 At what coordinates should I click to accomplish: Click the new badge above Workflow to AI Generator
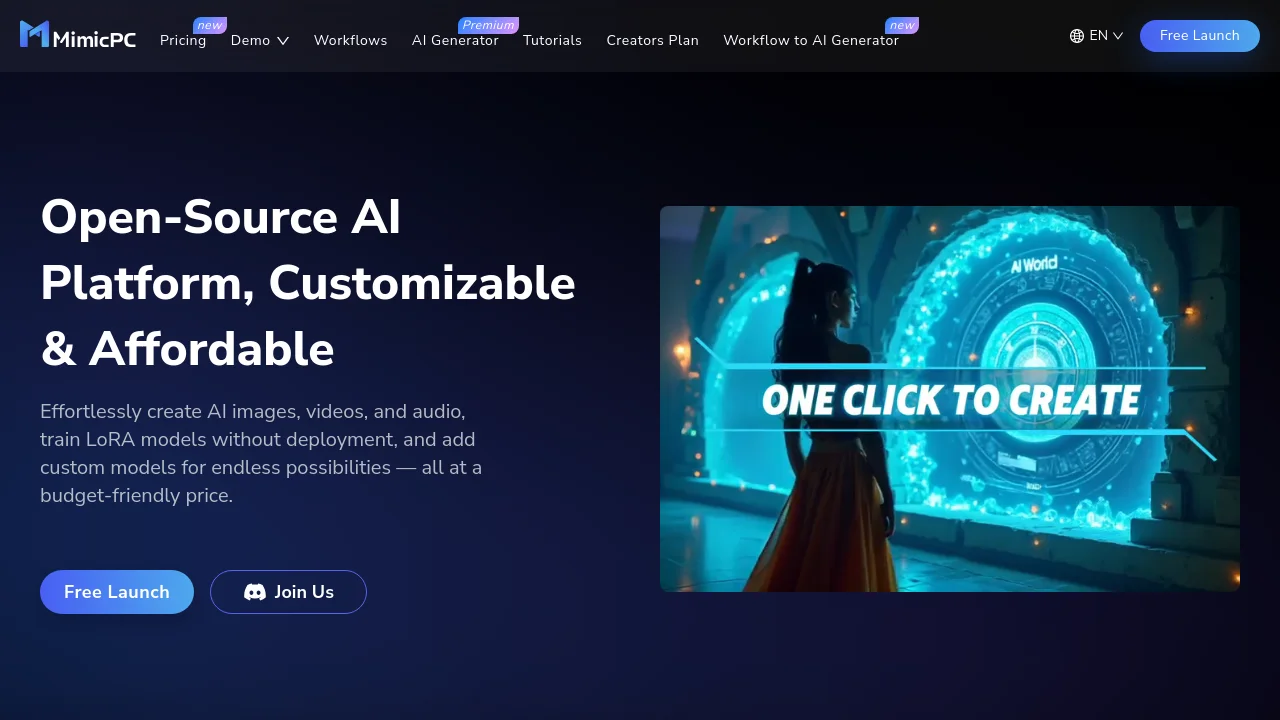click(902, 25)
